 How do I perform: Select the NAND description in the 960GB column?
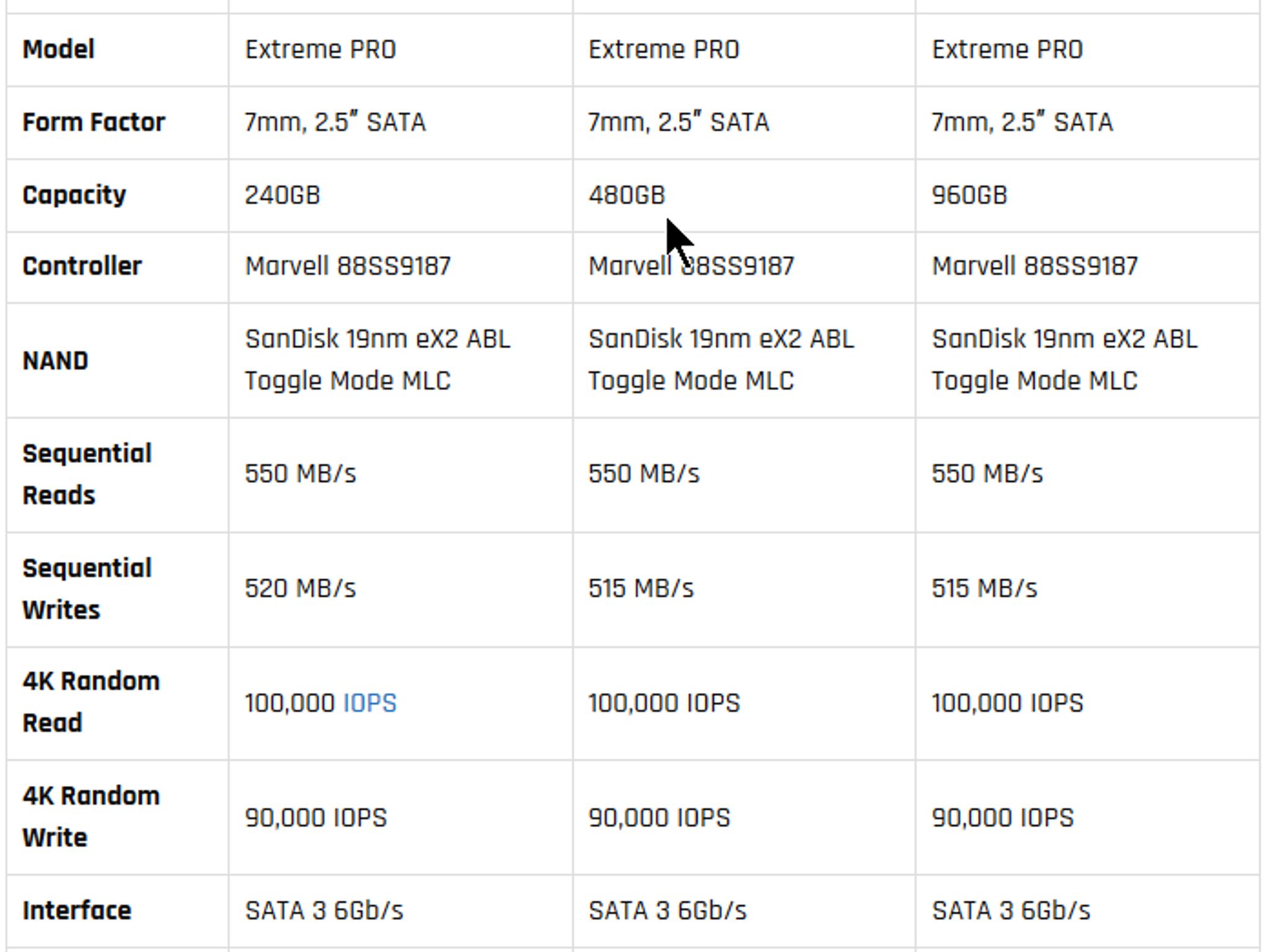(1065, 360)
